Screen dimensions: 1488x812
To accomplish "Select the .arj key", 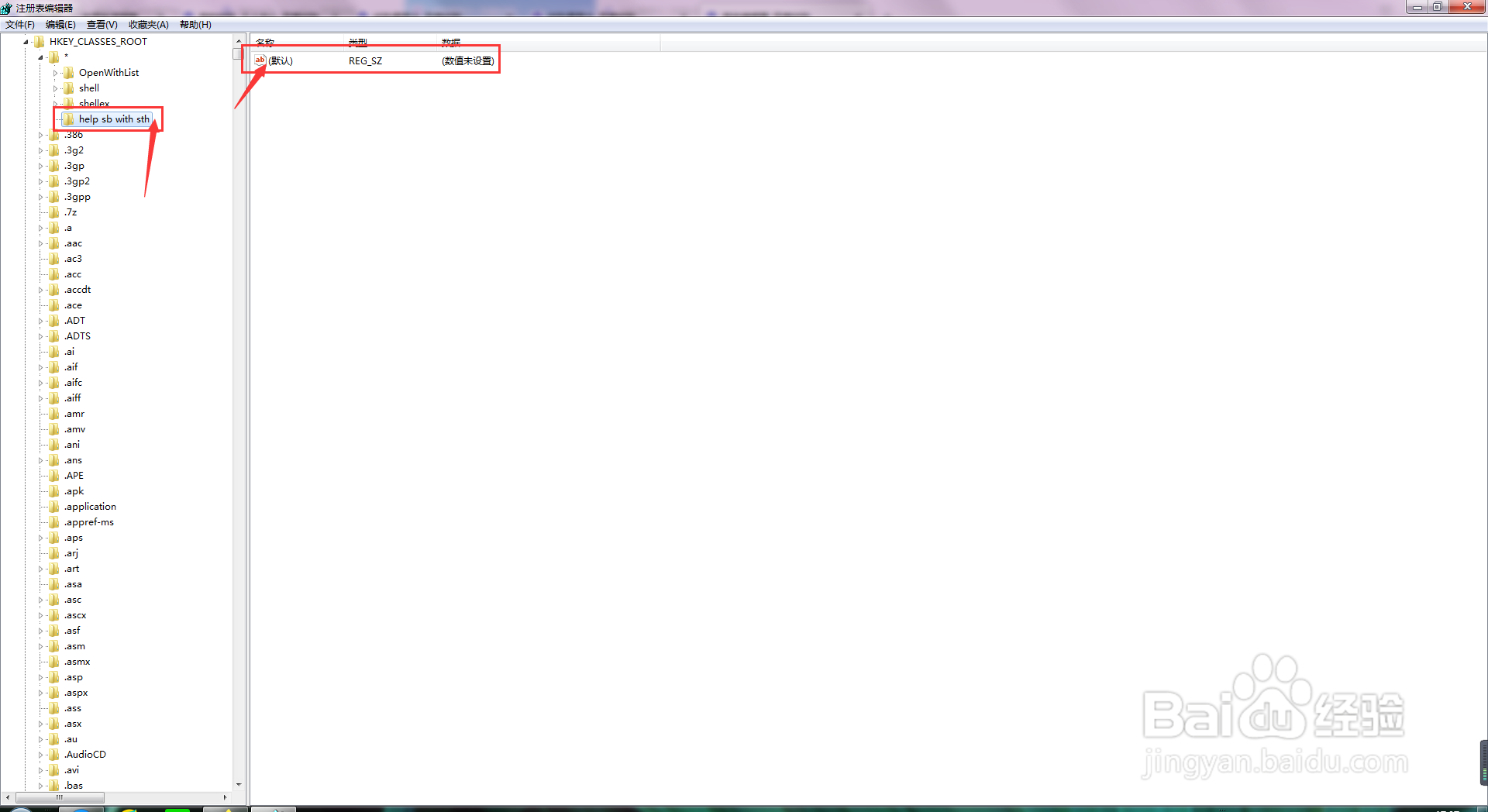I will pyautogui.click(x=71, y=553).
